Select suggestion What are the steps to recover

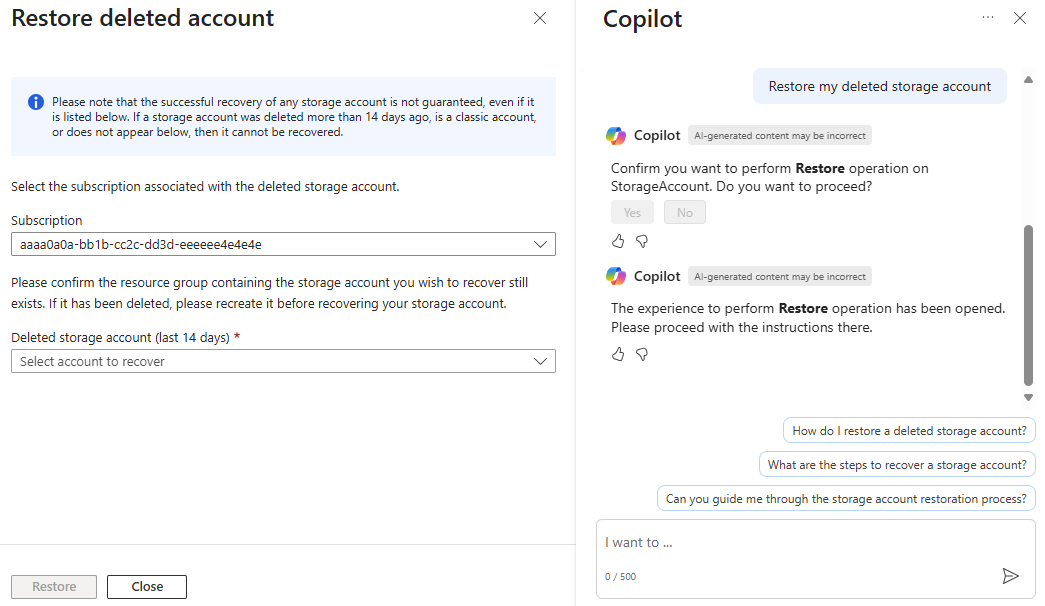[897, 465]
